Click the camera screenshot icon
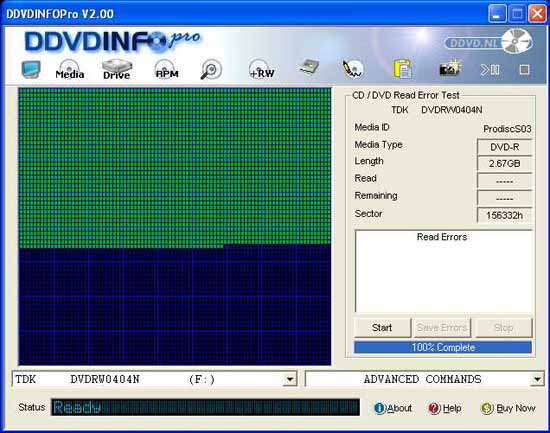Image resolution: width=550 pixels, height=433 pixels. point(450,68)
